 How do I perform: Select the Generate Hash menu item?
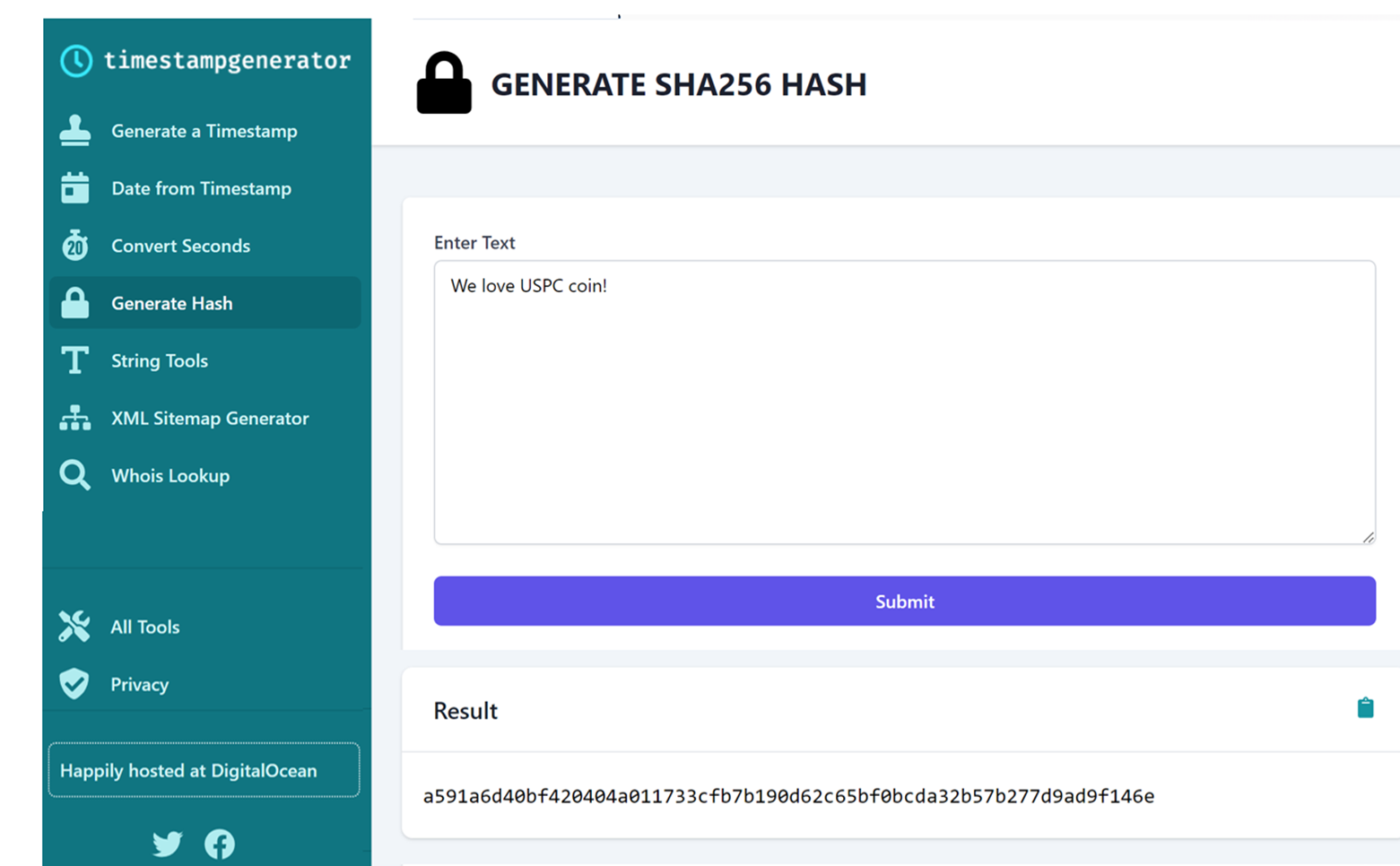(171, 303)
